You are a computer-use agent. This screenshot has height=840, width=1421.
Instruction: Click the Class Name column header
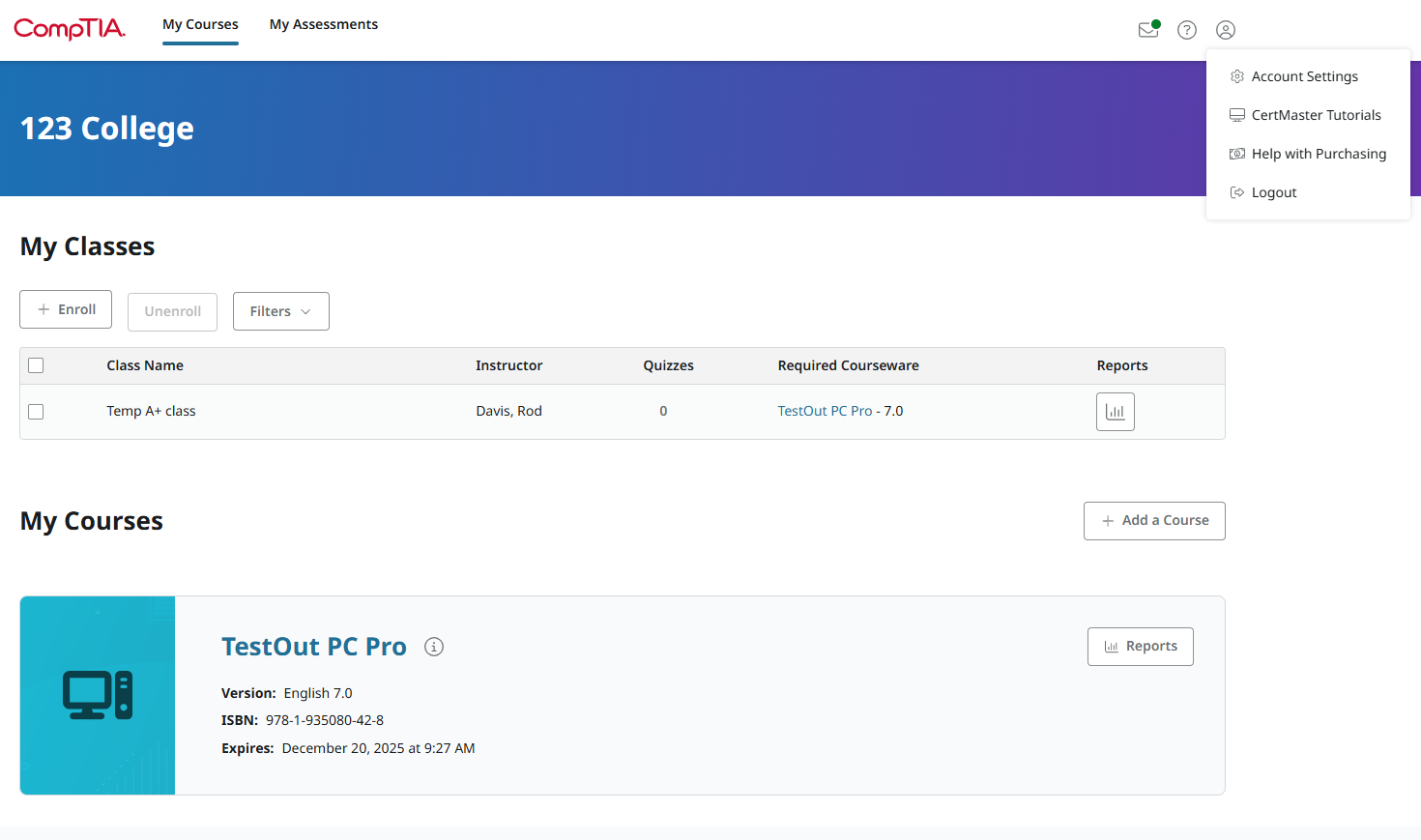click(x=145, y=365)
